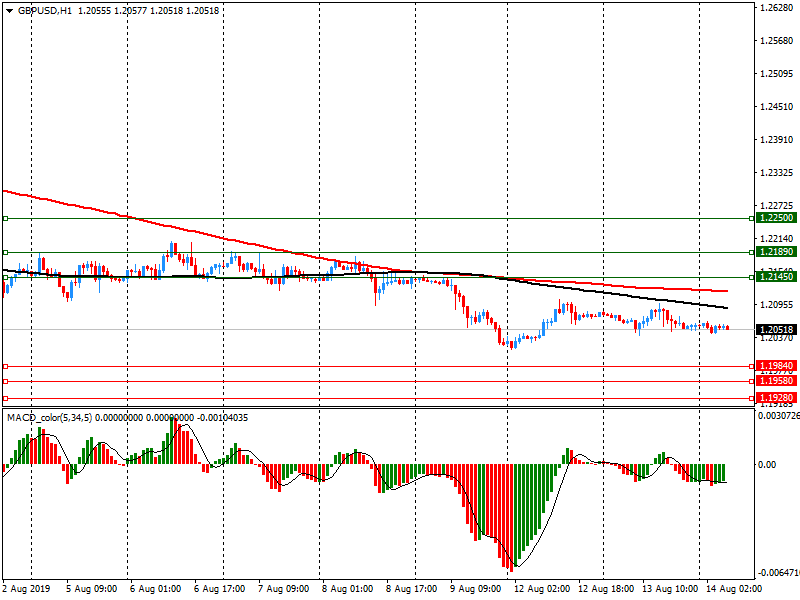
Task: Click price axis label 1.25680
Action: point(777,41)
